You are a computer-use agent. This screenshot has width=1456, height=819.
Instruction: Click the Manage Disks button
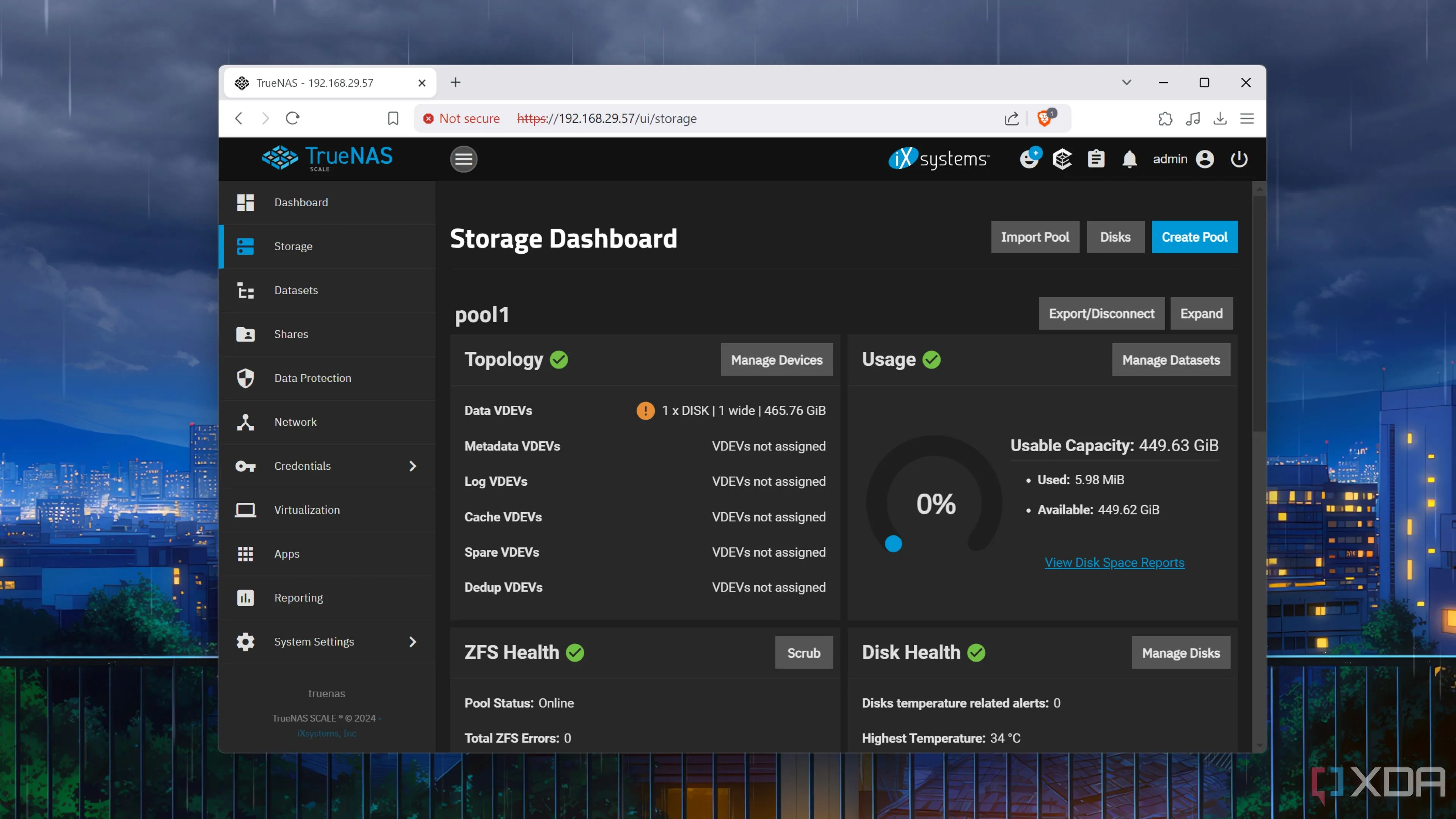tap(1181, 653)
